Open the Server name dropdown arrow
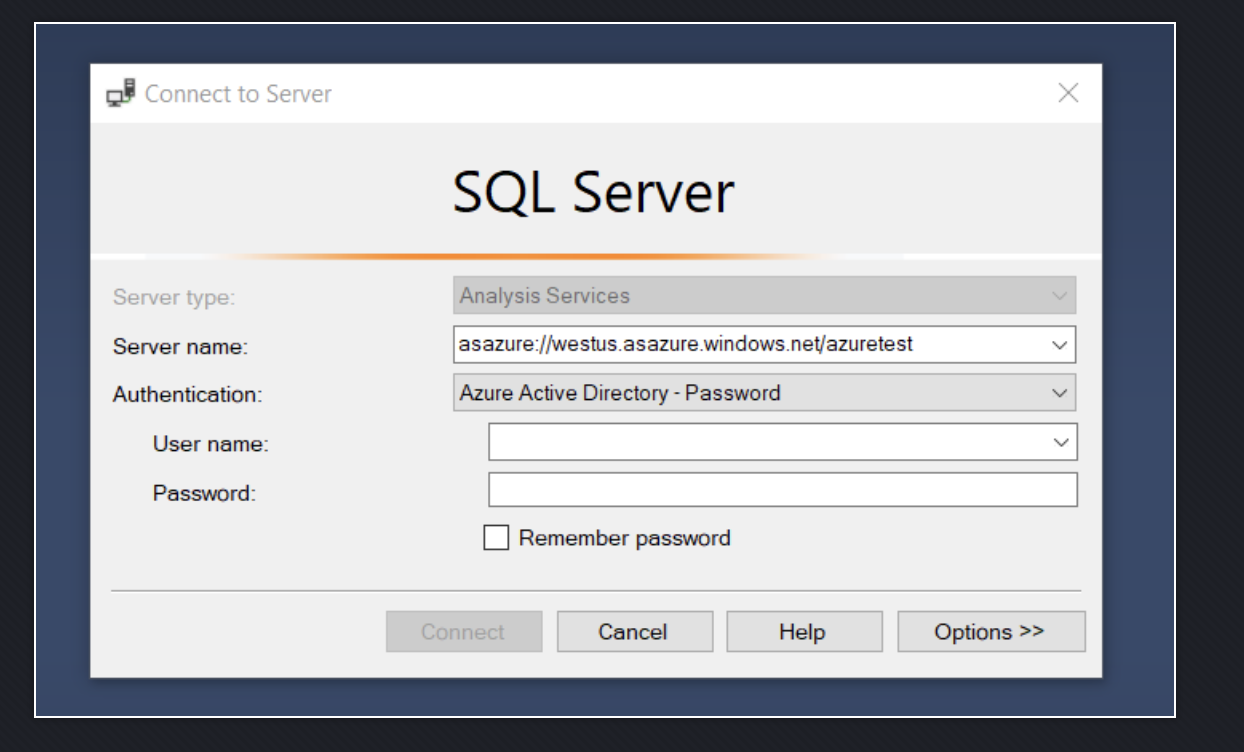Image resolution: width=1244 pixels, height=752 pixels. click(x=1060, y=345)
